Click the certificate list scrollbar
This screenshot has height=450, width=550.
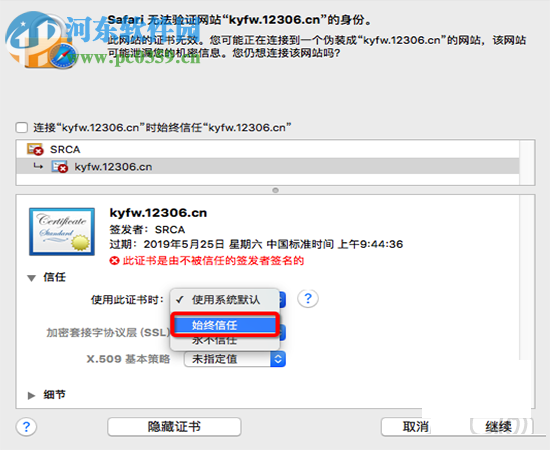click(527, 162)
